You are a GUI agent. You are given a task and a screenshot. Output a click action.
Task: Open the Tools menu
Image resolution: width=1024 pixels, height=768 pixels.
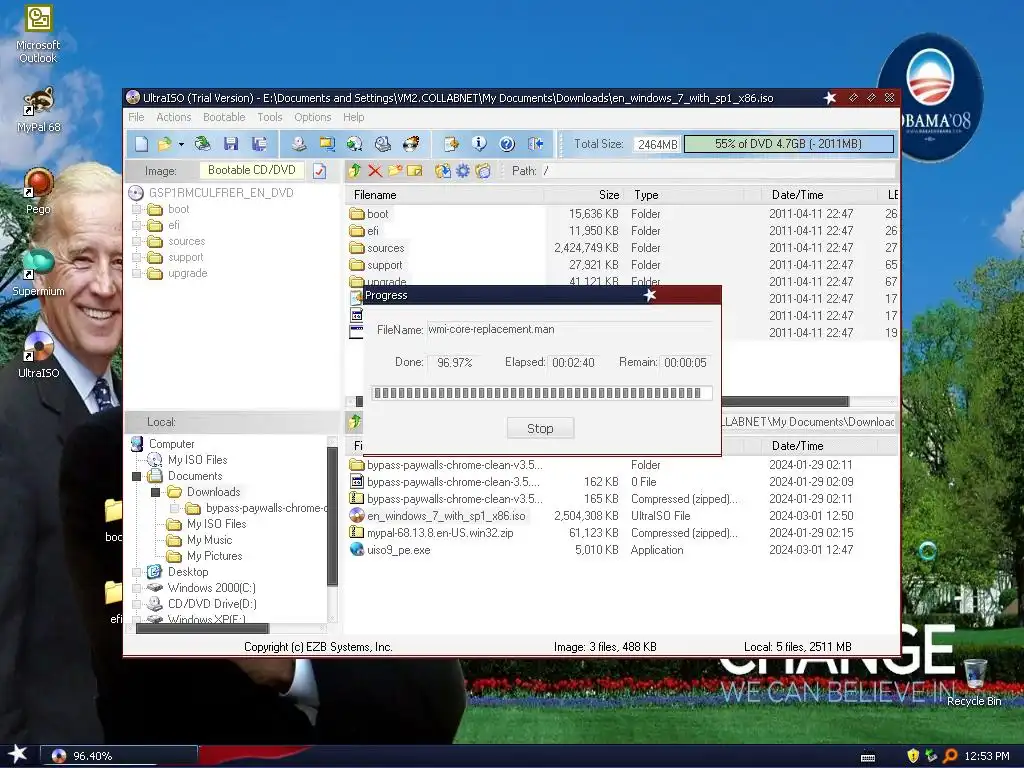(x=270, y=117)
